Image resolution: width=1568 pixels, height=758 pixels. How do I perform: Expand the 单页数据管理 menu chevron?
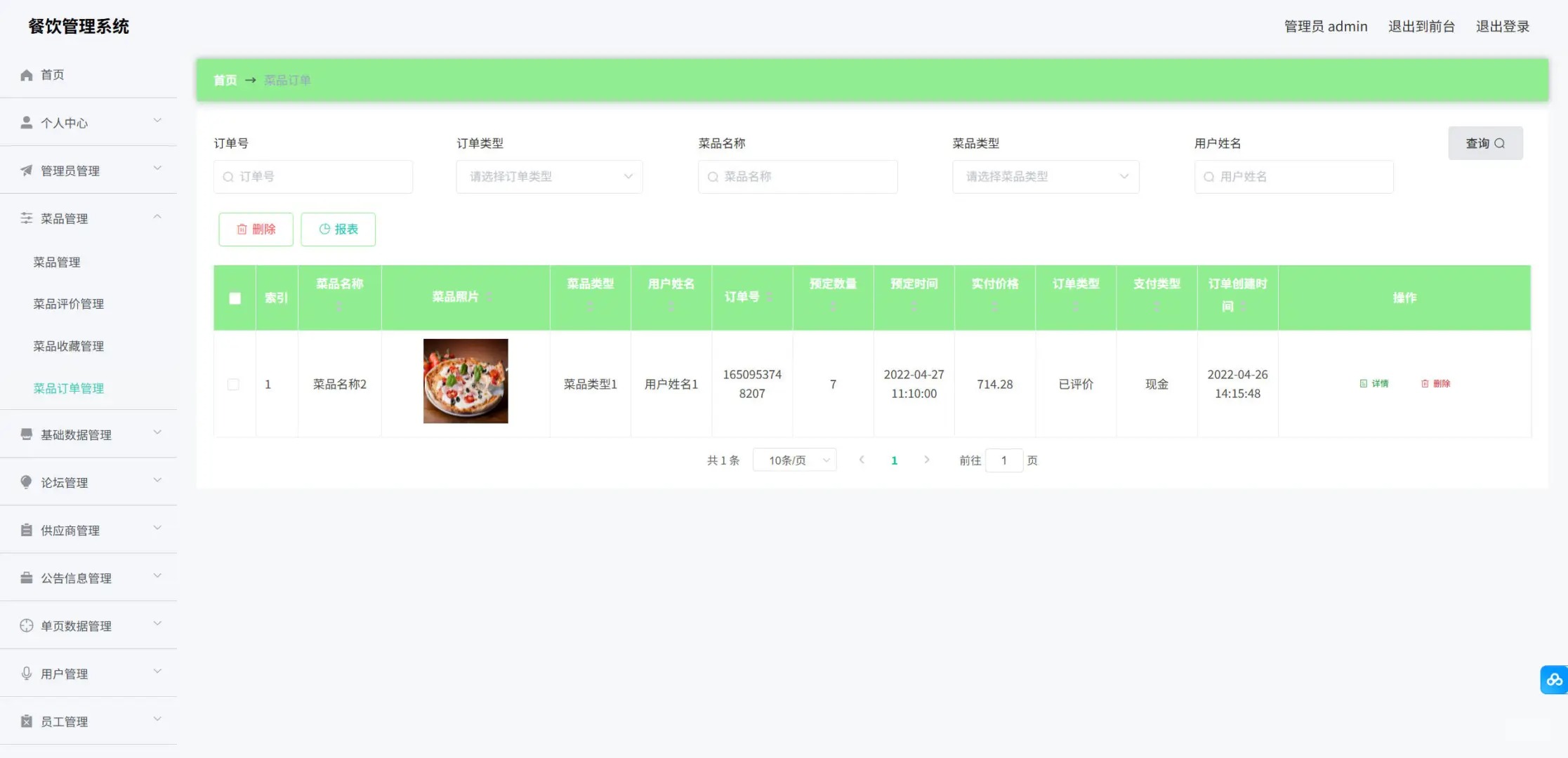(x=157, y=623)
